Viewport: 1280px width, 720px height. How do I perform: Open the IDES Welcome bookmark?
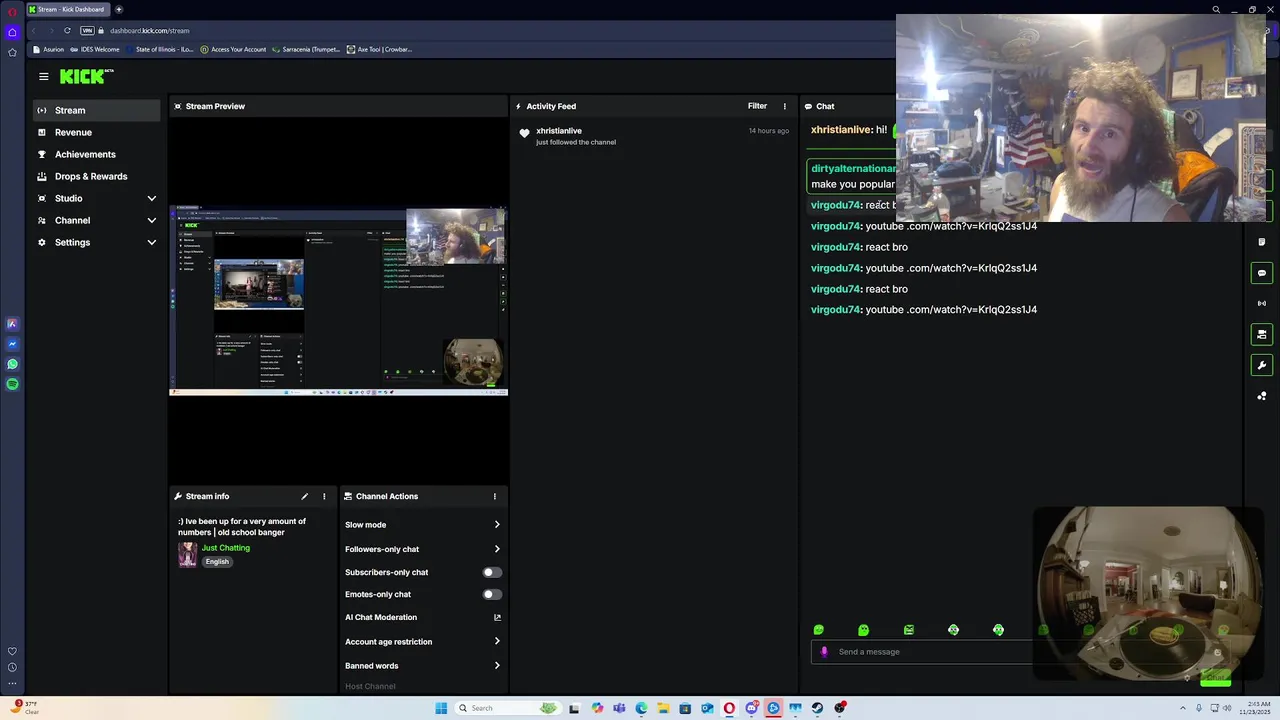pos(96,49)
